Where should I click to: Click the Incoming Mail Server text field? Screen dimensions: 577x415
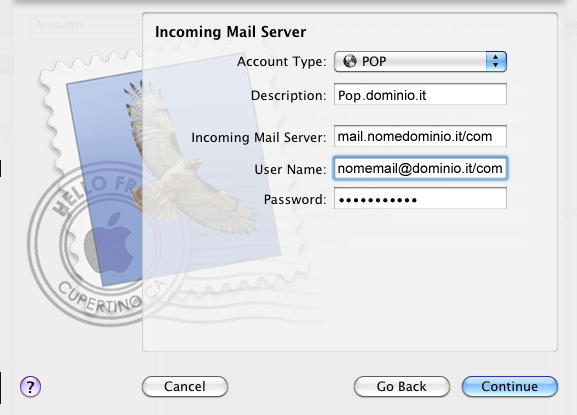tap(420, 136)
